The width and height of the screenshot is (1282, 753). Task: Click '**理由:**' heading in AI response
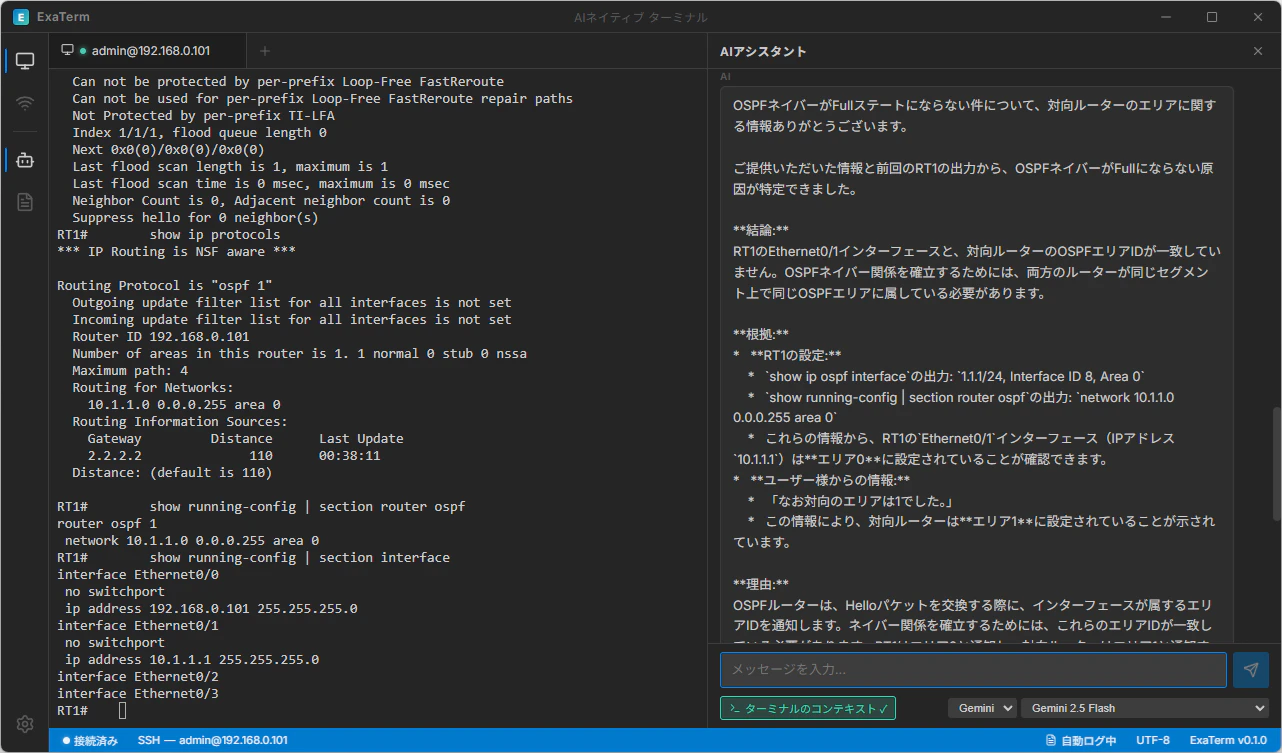tap(761, 584)
